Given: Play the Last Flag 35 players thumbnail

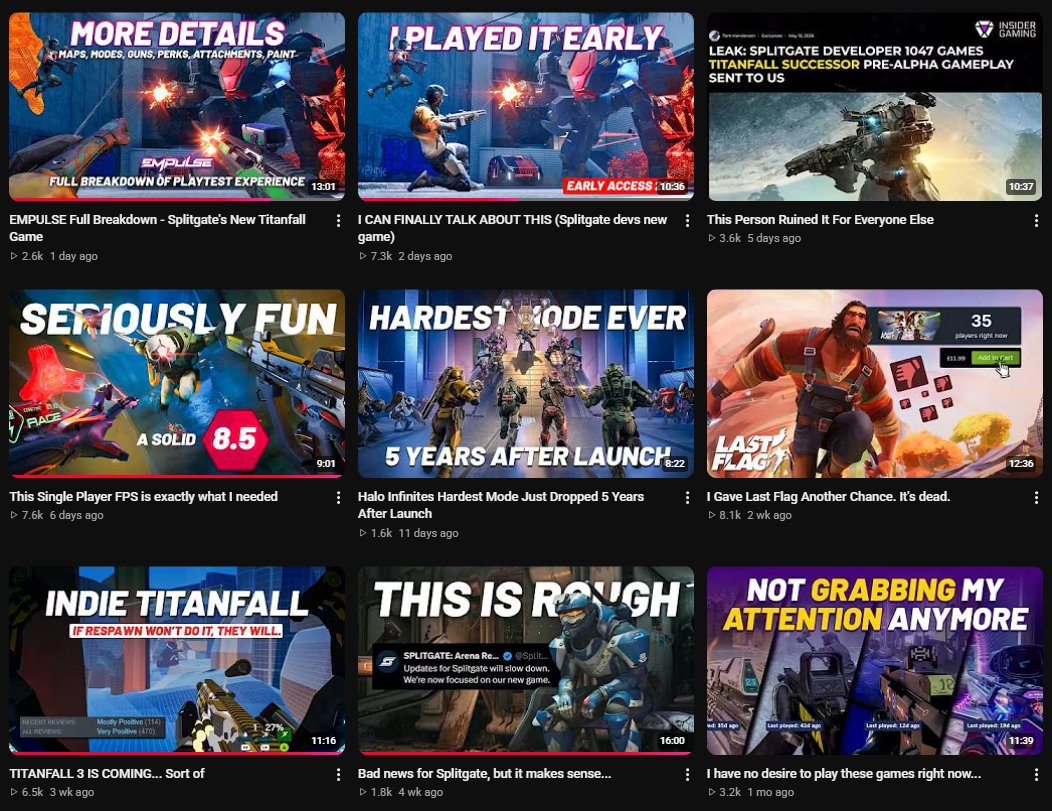Looking at the screenshot, I should coord(875,383).
